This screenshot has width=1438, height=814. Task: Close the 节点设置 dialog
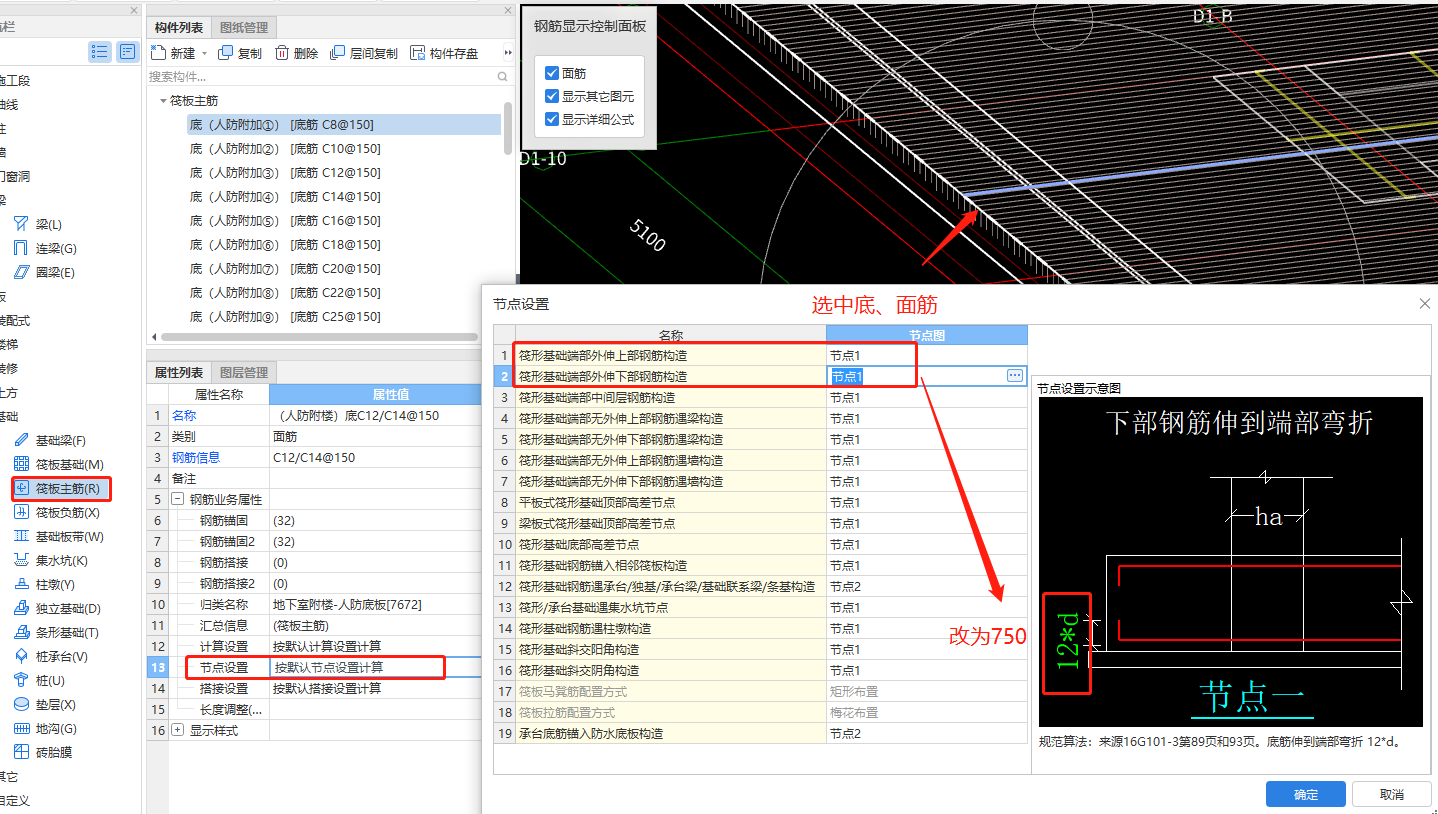click(1425, 303)
